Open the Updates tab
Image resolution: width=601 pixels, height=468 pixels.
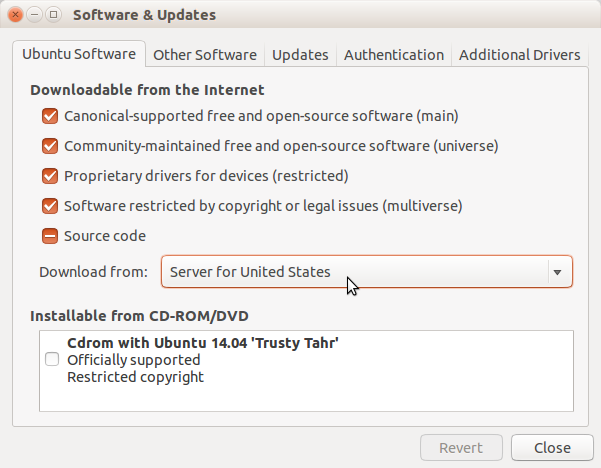click(x=300, y=55)
